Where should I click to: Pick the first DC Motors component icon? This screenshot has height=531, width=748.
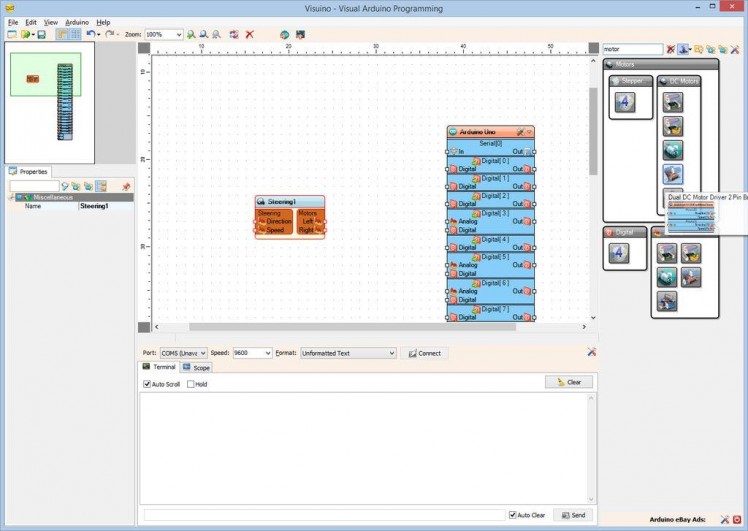pyautogui.click(x=673, y=101)
